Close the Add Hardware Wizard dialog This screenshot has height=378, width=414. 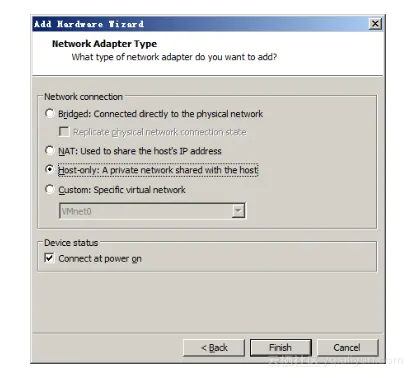(375, 24)
